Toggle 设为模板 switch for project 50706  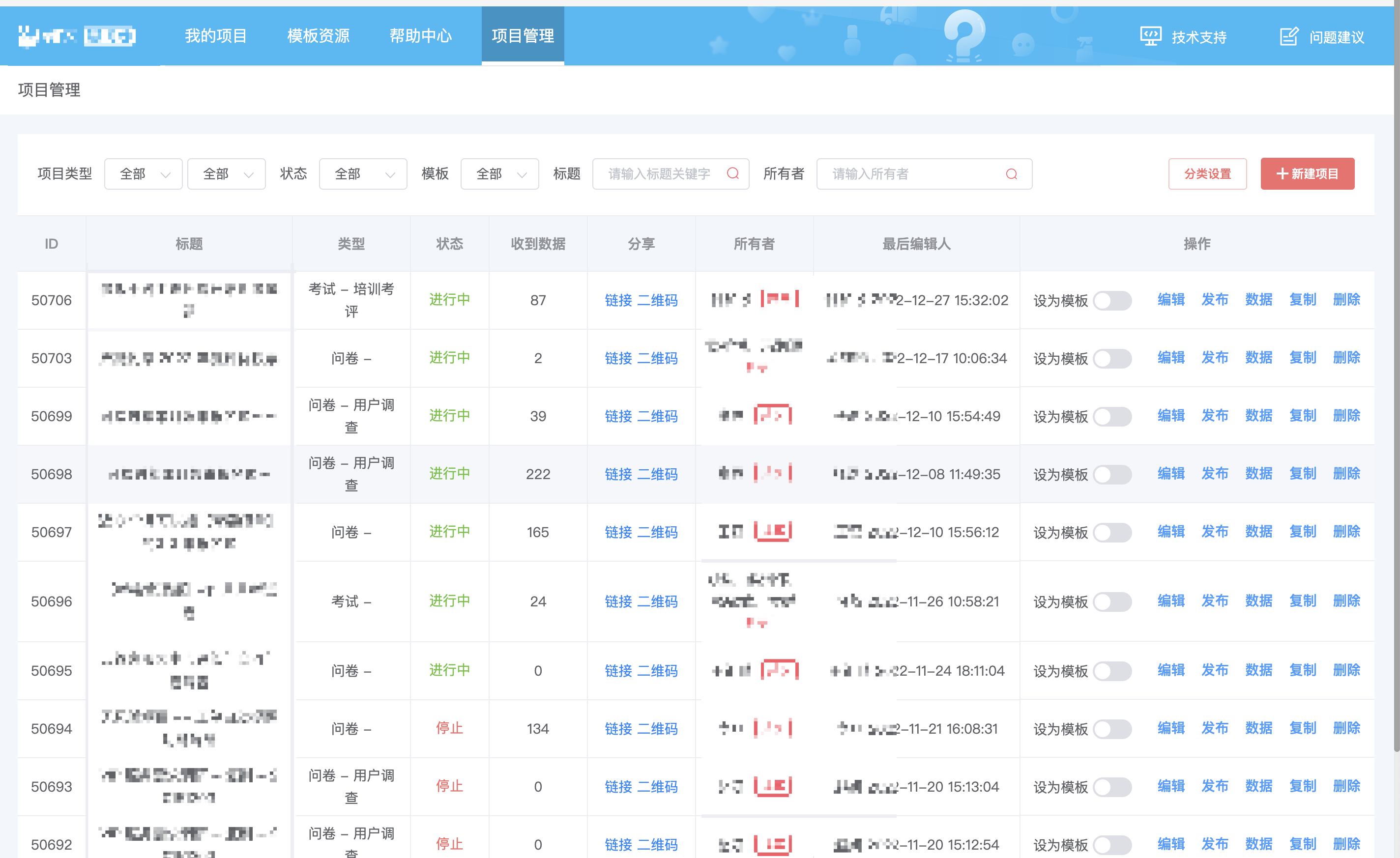(x=1112, y=300)
